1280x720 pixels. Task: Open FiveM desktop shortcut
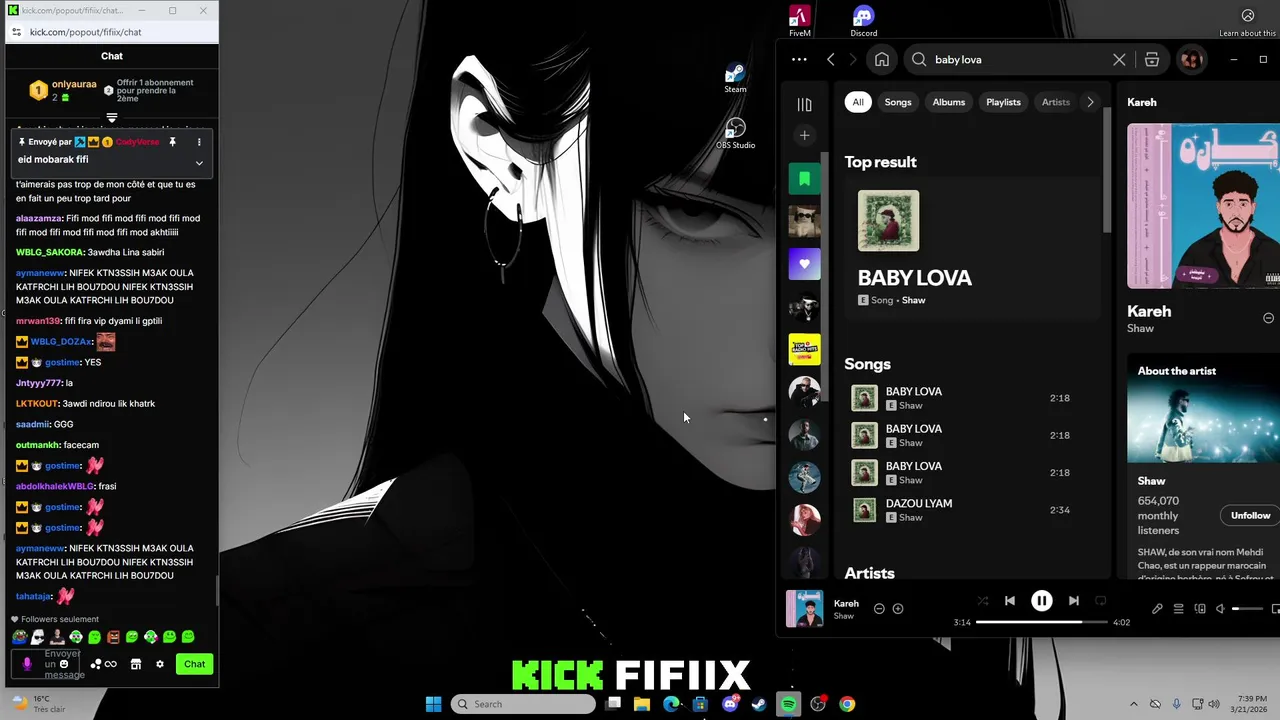point(799,20)
